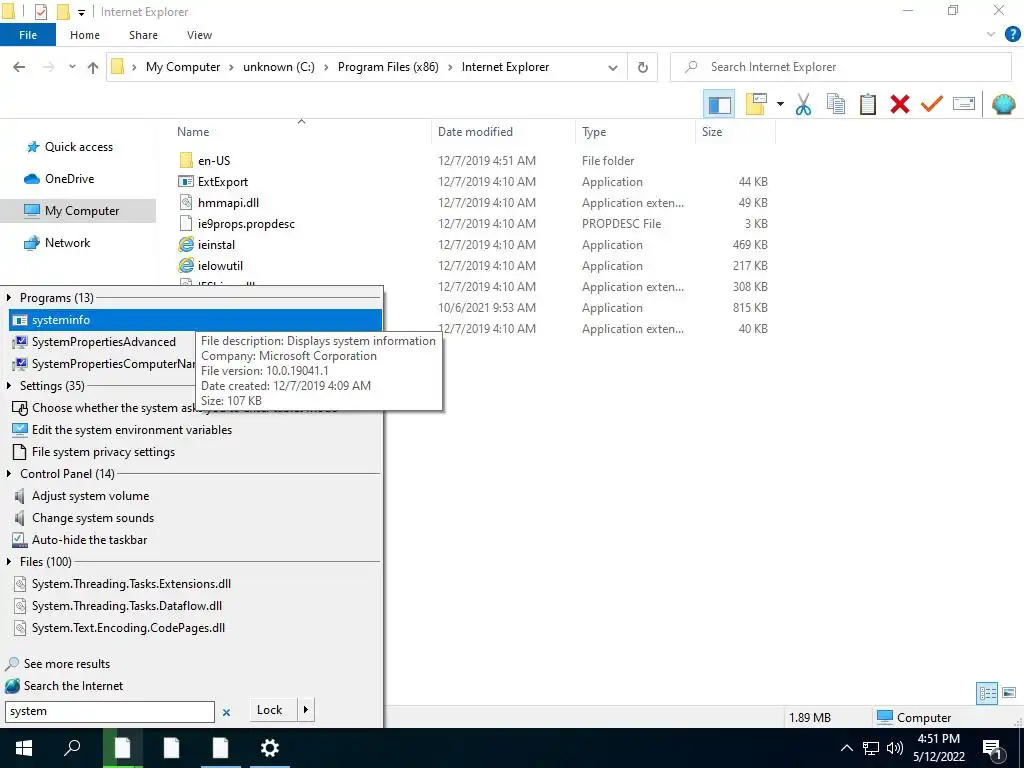Open shutdown options arrow beside Lock
The width and height of the screenshot is (1024, 768).
pyautogui.click(x=306, y=710)
